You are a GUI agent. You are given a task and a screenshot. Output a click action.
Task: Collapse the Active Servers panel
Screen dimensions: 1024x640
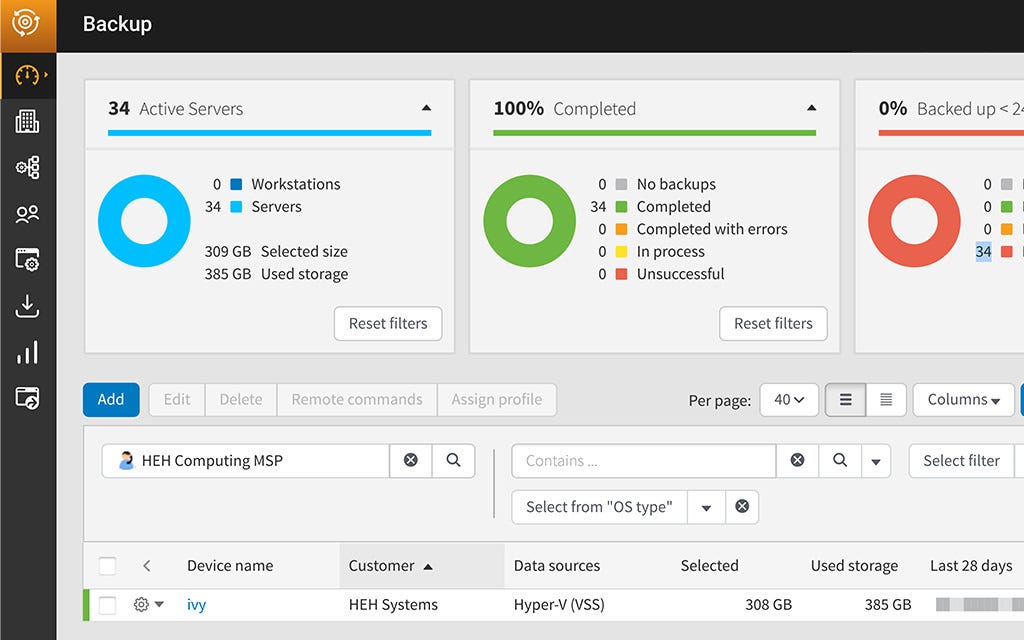(x=426, y=108)
